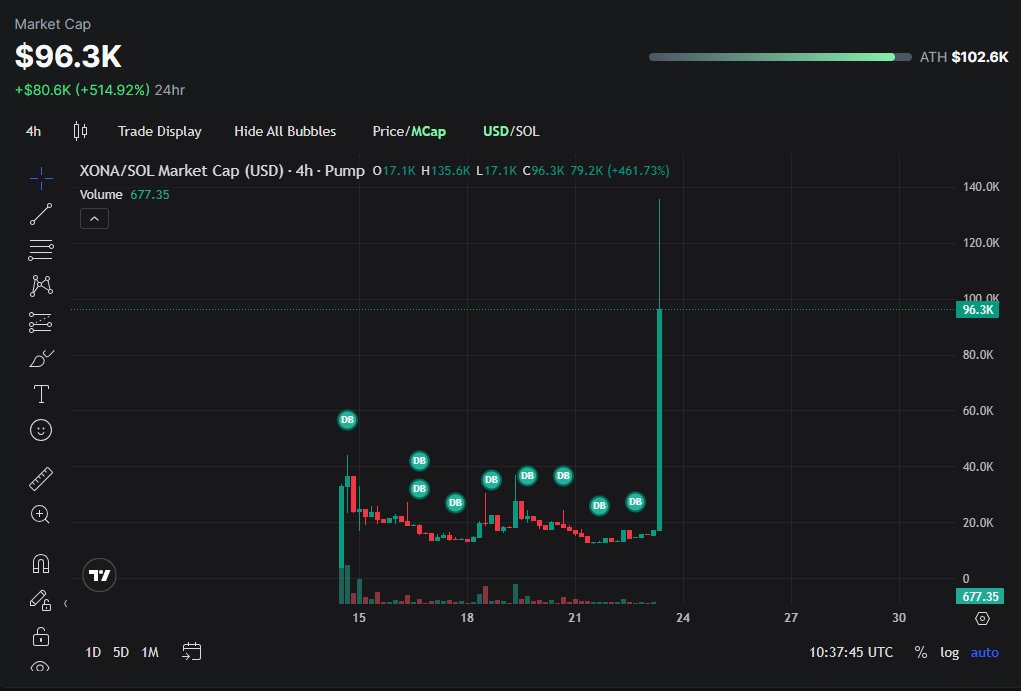1021x691 pixels.
Task: Toggle auto scale mode
Action: tap(985, 652)
